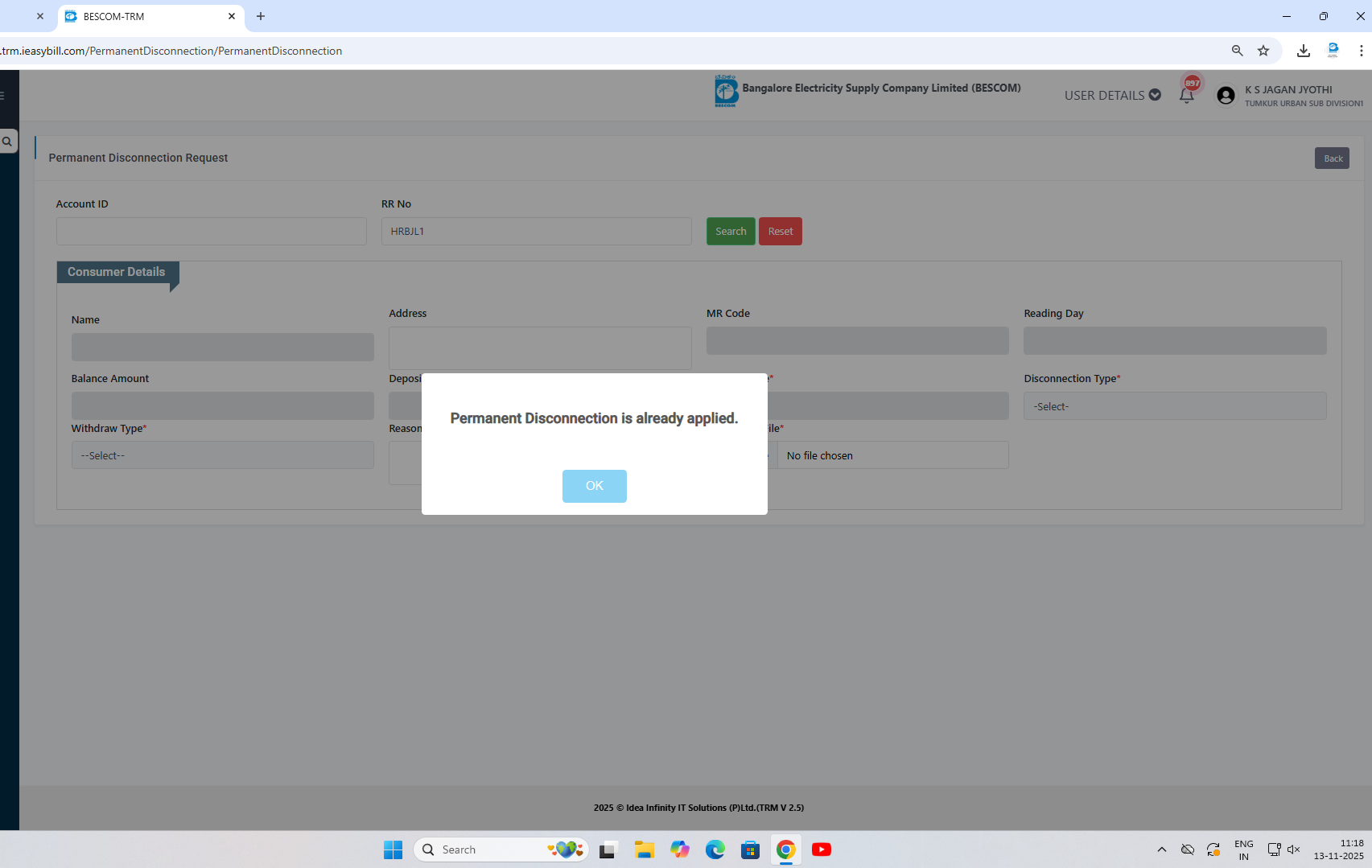
Task: Click the cloud sync-off tray icon
Action: [1188, 849]
